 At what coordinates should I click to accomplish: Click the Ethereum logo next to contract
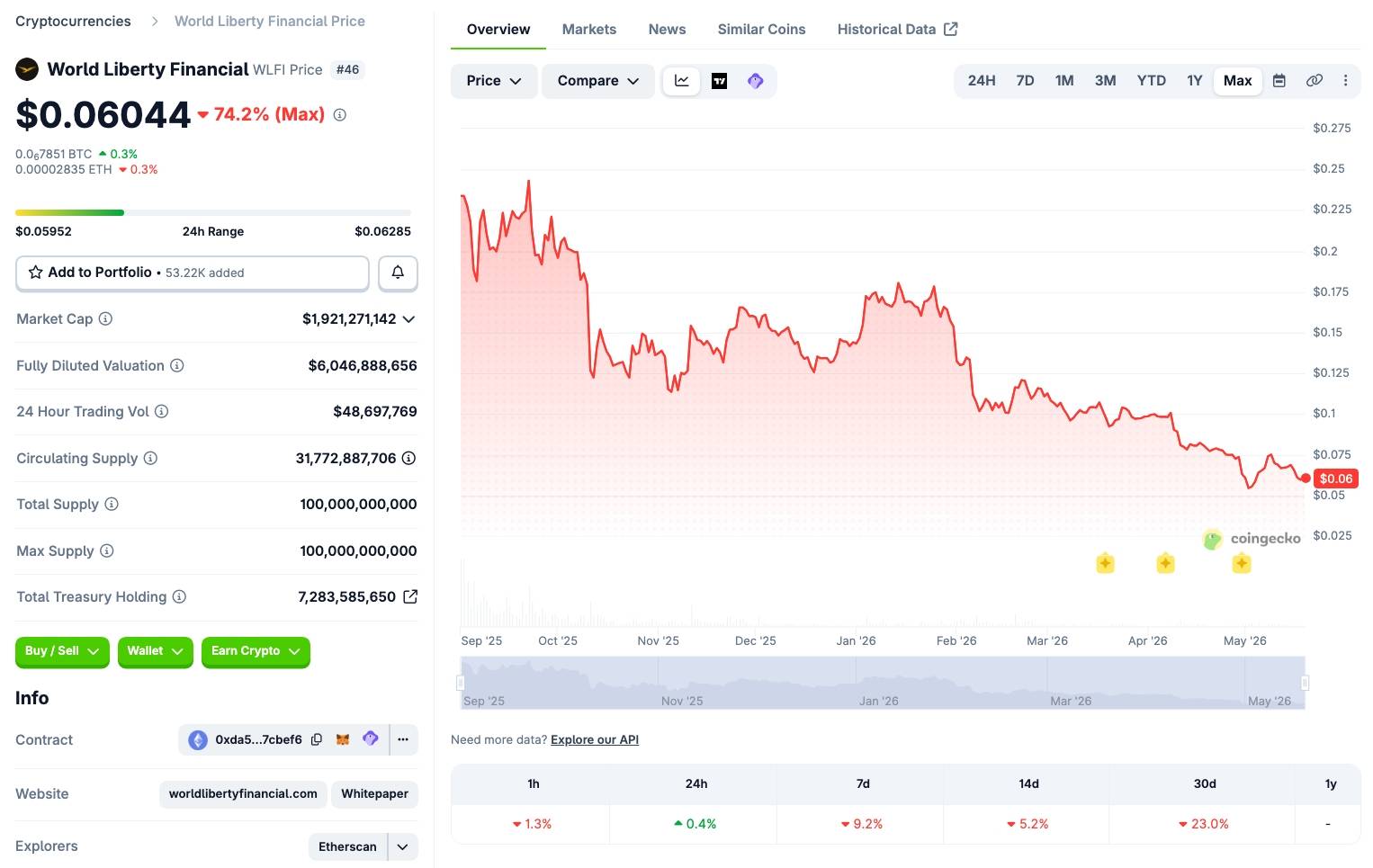[198, 740]
